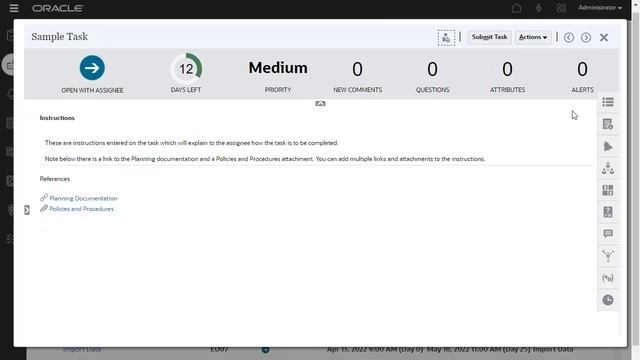This screenshot has height=360, width=640.
Task: Click the Instructions heading
Action: click(57, 118)
